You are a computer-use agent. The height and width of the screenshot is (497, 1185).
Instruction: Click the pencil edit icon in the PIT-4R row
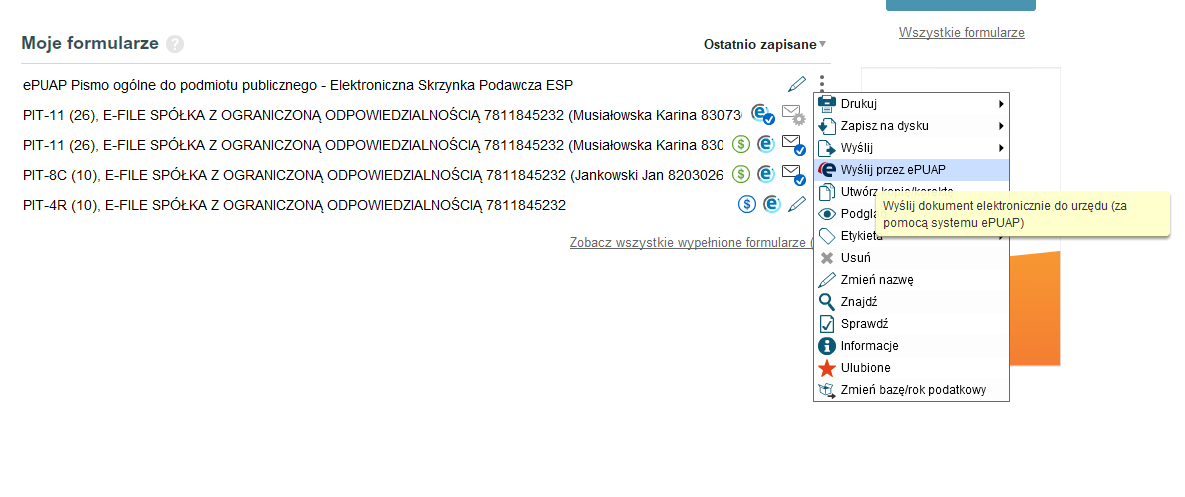pyautogui.click(x=797, y=204)
